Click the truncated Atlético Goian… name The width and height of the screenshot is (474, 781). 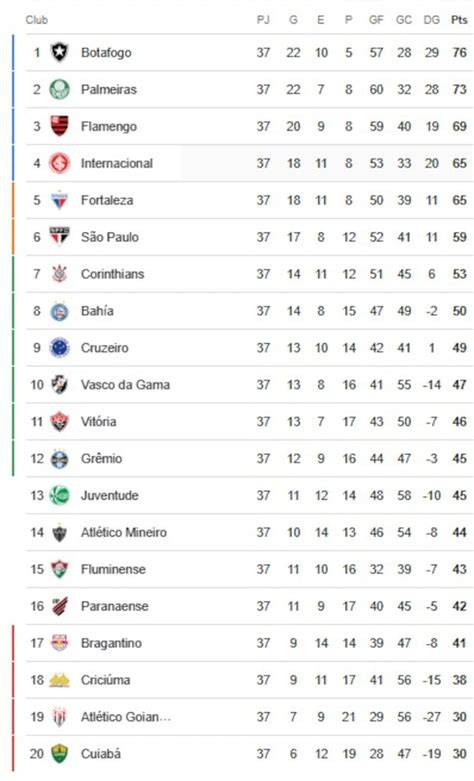[126, 717]
